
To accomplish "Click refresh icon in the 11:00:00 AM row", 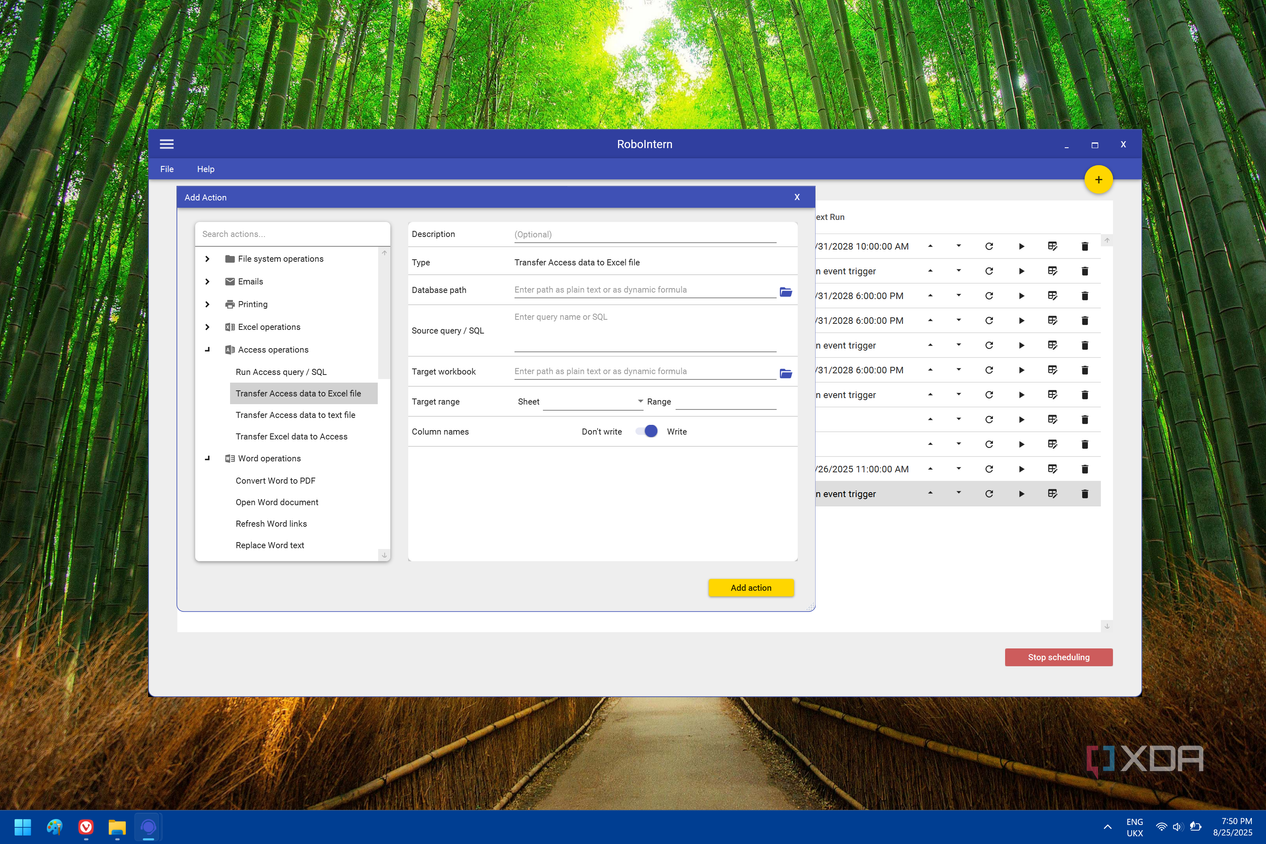I will point(989,469).
